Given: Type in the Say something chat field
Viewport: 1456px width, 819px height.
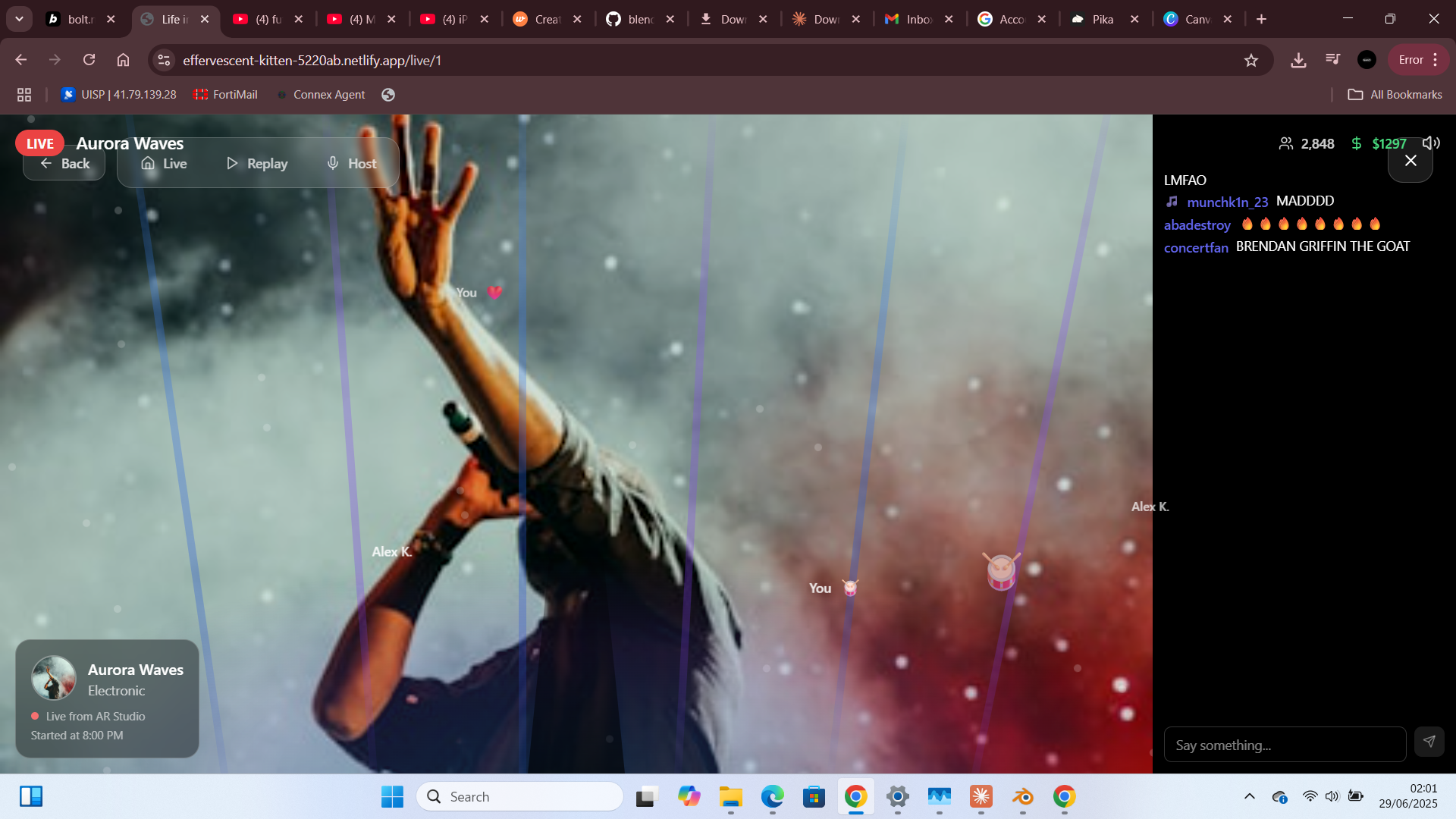Looking at the screenshot, I should click(1284, 745).
